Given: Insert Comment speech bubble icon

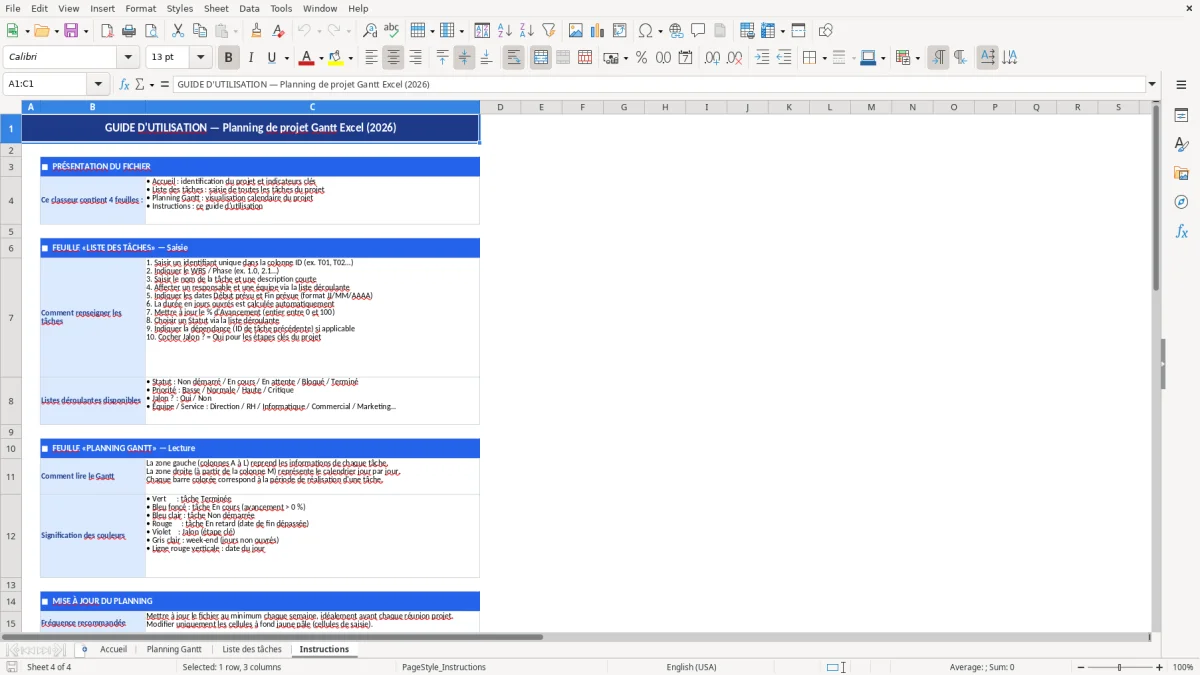Looking at the screenshot, I should click(x=698, y=31).
